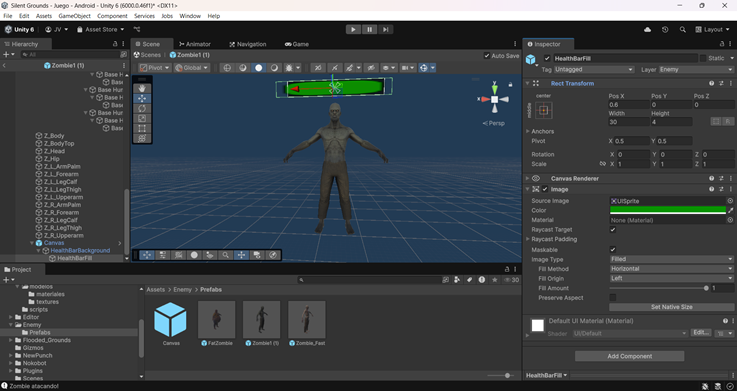This screenshot has width=737, height=391.
Task: Open version history clock icon
Action: coord(665,29)
